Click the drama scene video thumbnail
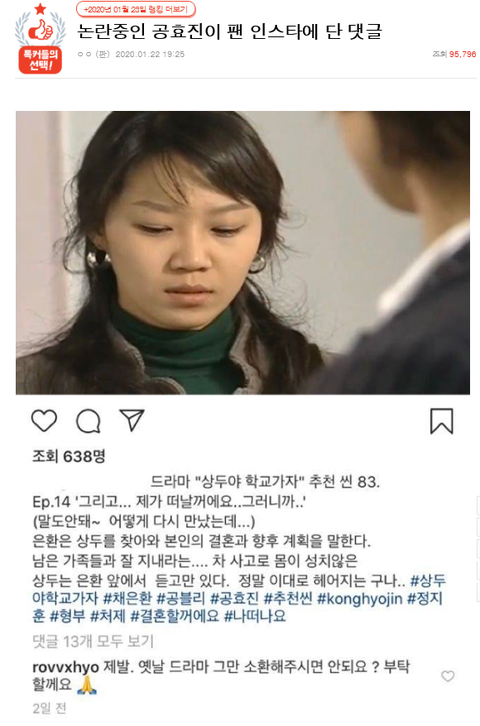 click(x=243, y=253)
